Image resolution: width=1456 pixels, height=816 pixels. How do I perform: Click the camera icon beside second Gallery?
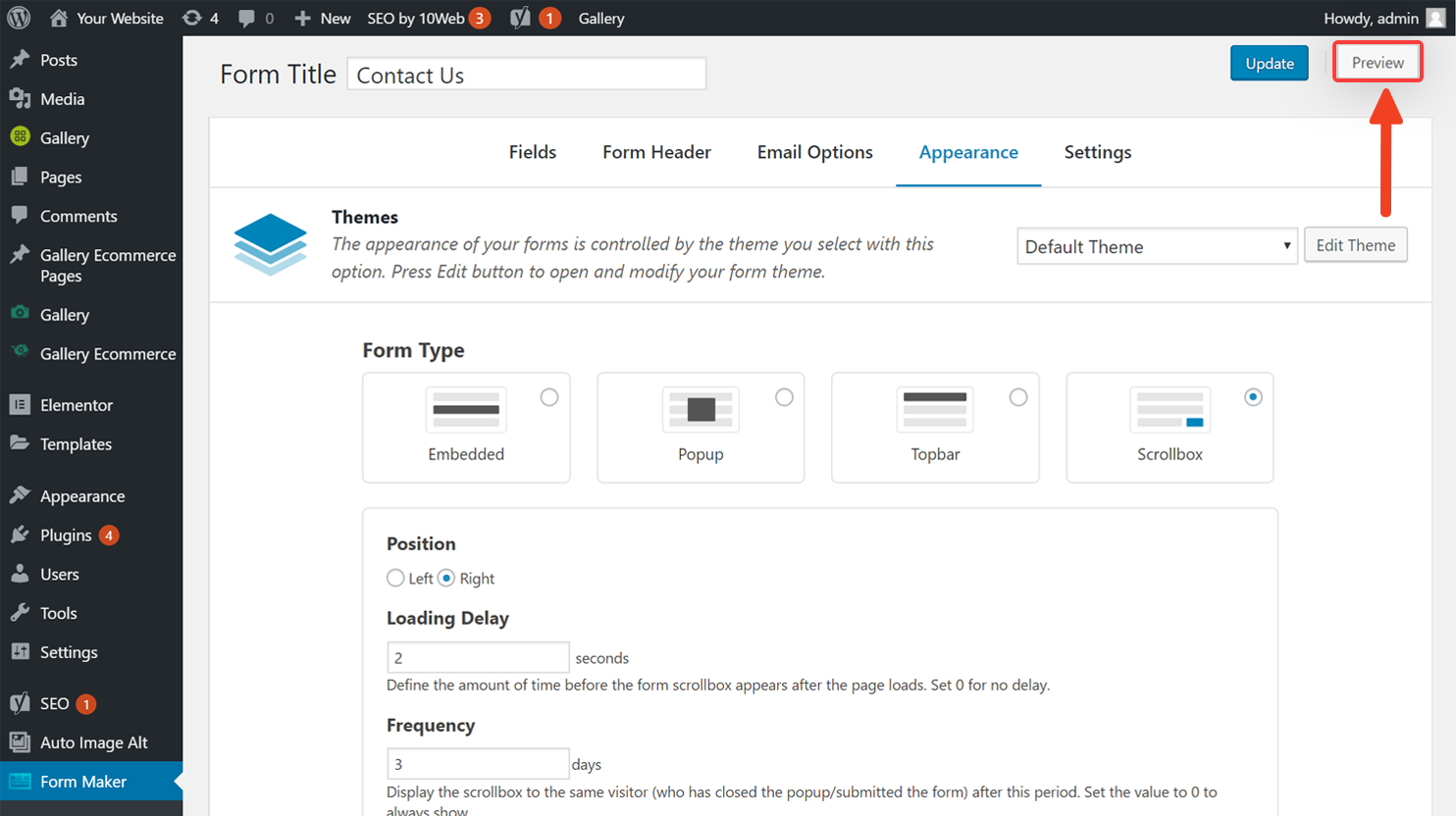(20, 313)
